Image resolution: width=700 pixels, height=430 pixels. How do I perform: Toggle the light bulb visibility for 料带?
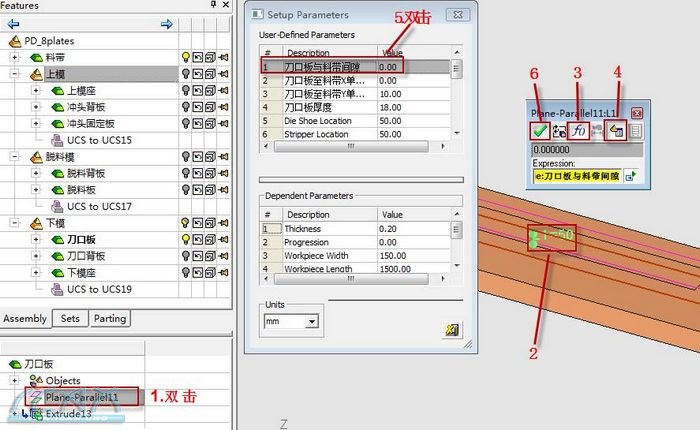click(185, 58)
